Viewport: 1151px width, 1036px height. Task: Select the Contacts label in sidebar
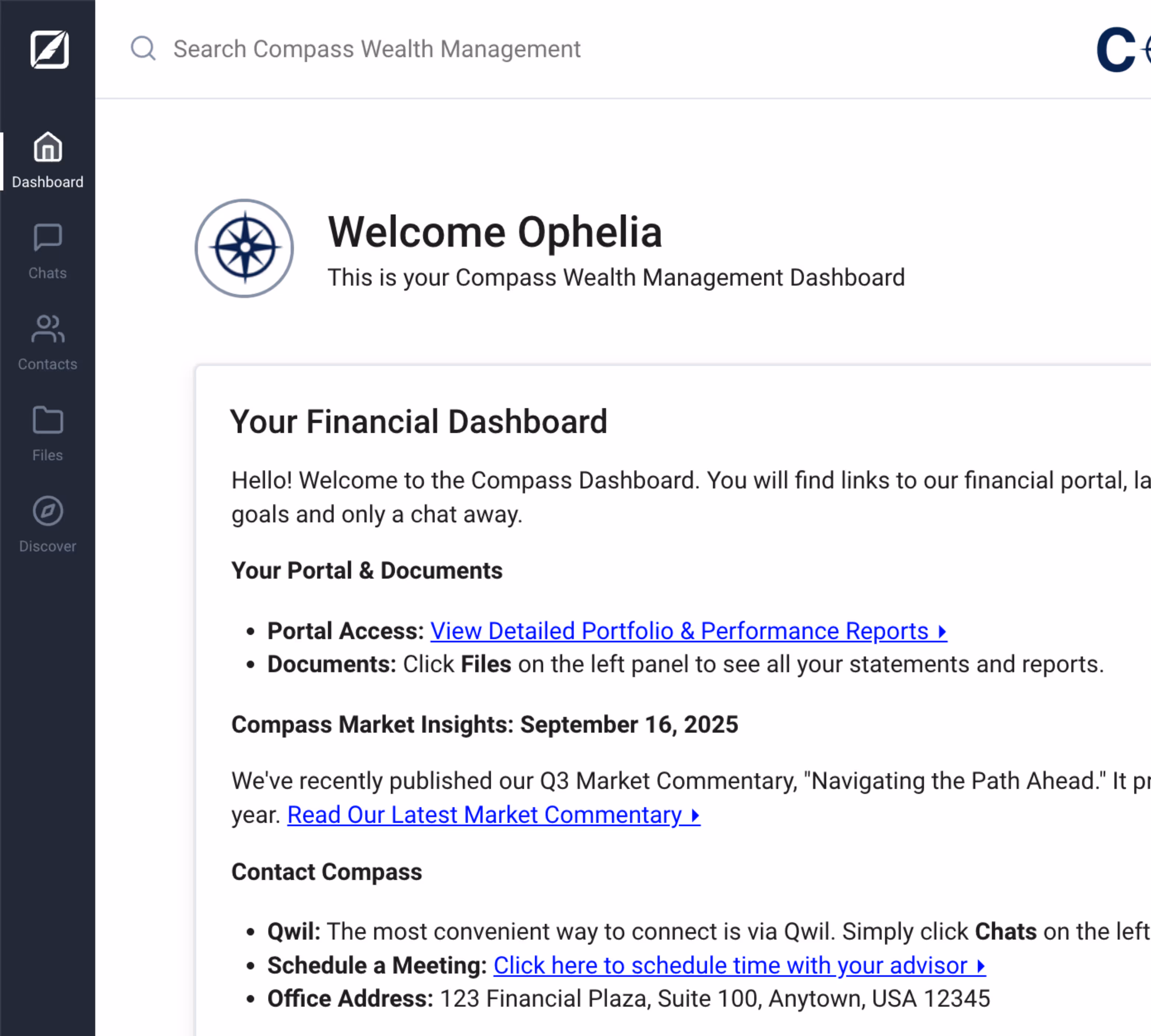pyautogui.click(x=48, y=364)
